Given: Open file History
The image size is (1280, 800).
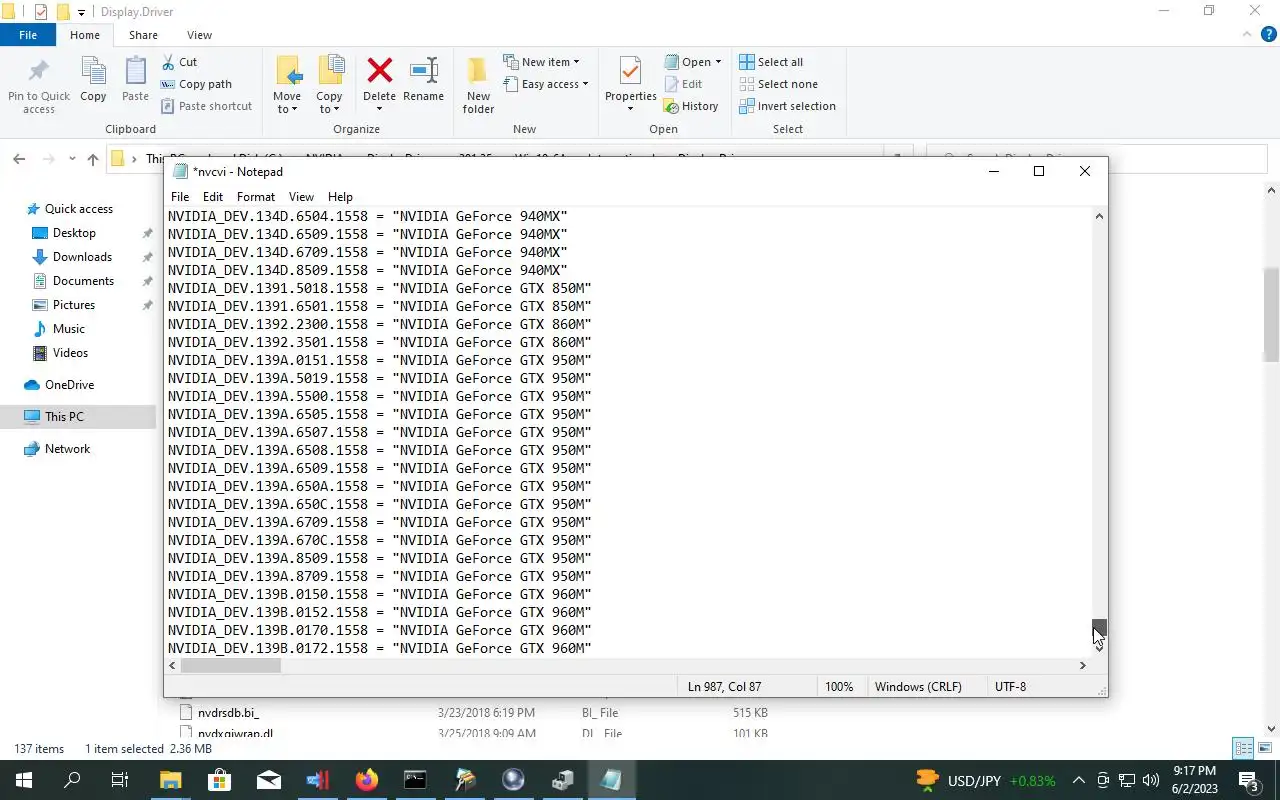Looking at the screenshot, I should [691, 106].
